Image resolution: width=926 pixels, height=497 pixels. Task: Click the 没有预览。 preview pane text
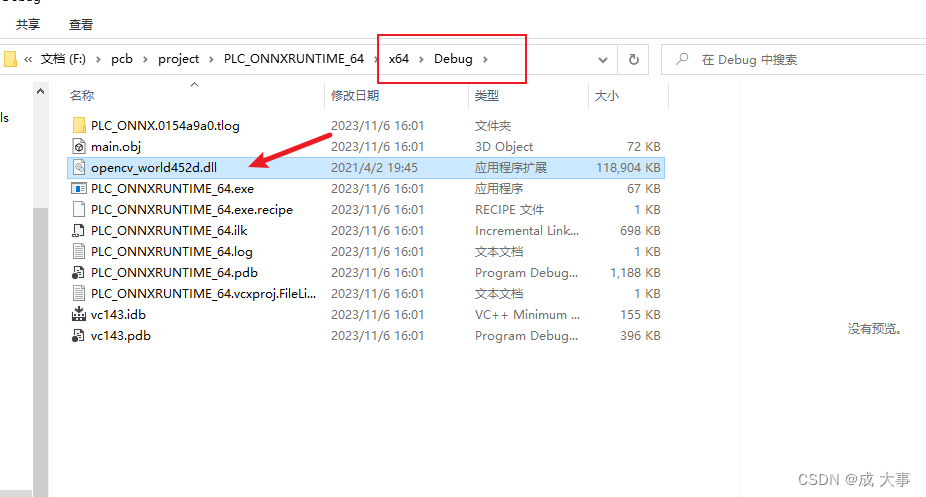874,329
